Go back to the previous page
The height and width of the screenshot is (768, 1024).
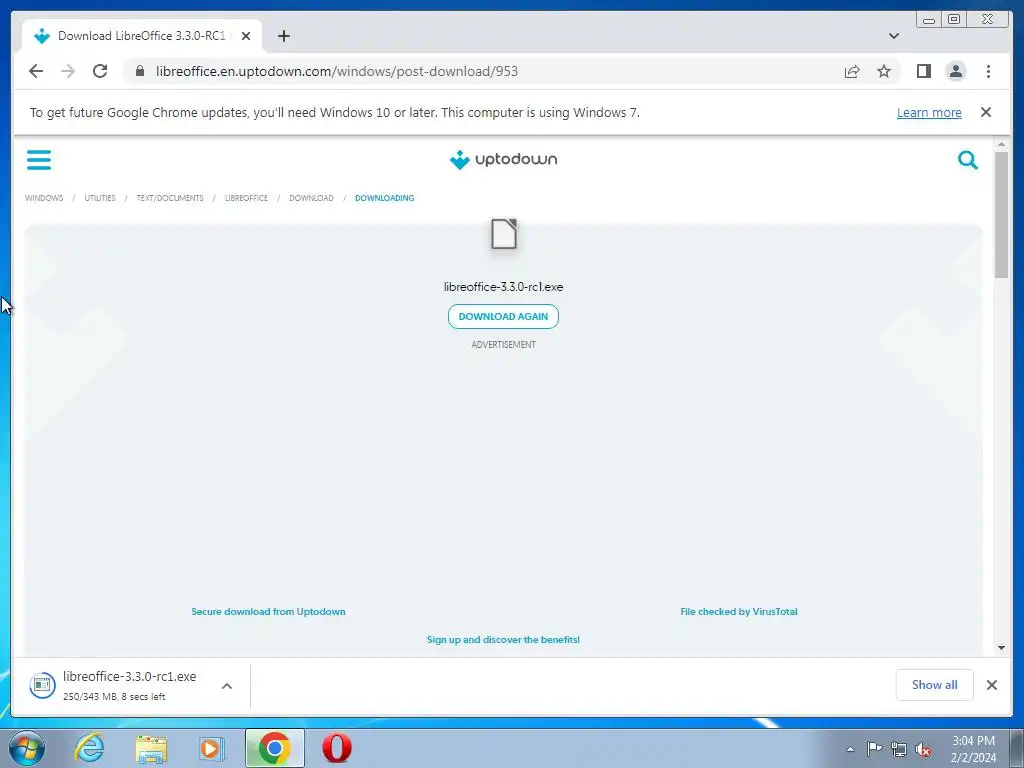click(36, 71)
